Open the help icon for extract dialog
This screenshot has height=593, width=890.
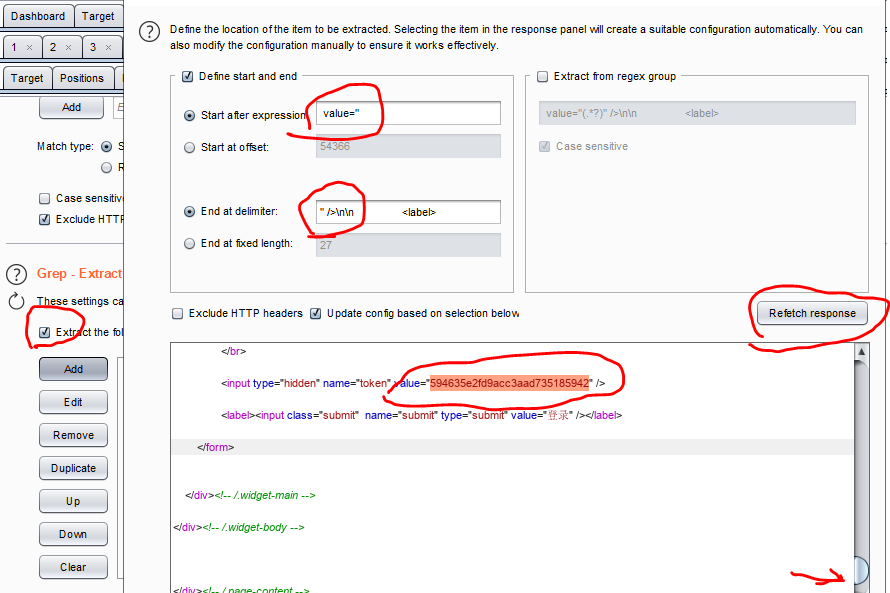point(149,31)
